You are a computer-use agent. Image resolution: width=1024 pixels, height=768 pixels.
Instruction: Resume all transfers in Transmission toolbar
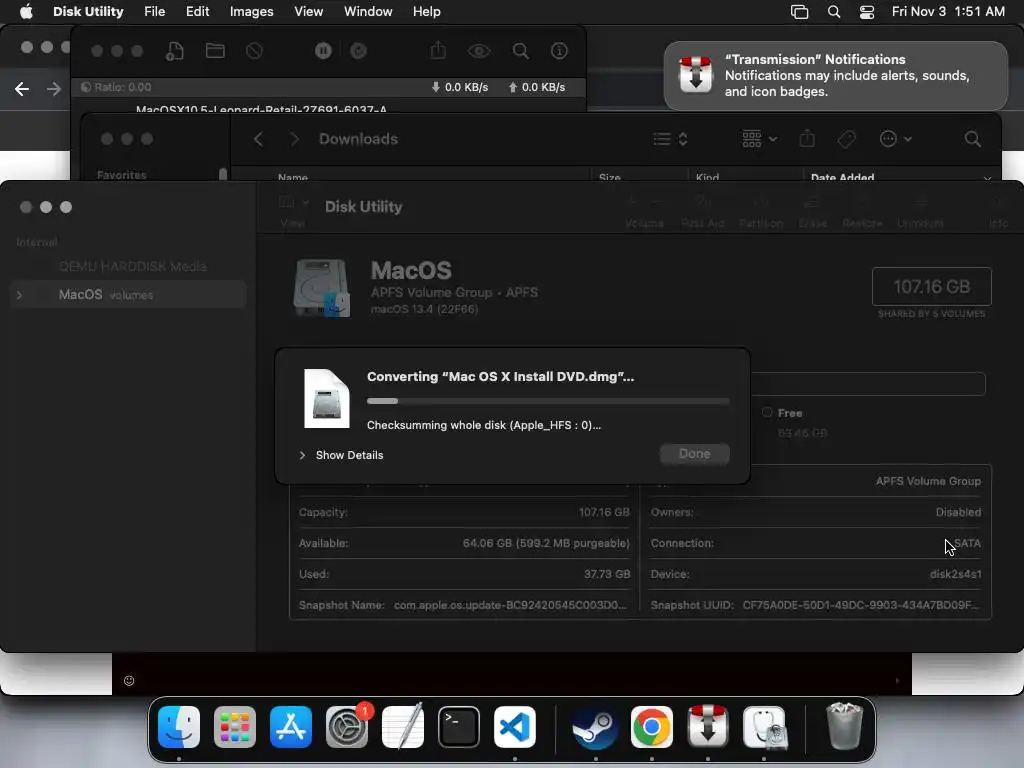359,51
